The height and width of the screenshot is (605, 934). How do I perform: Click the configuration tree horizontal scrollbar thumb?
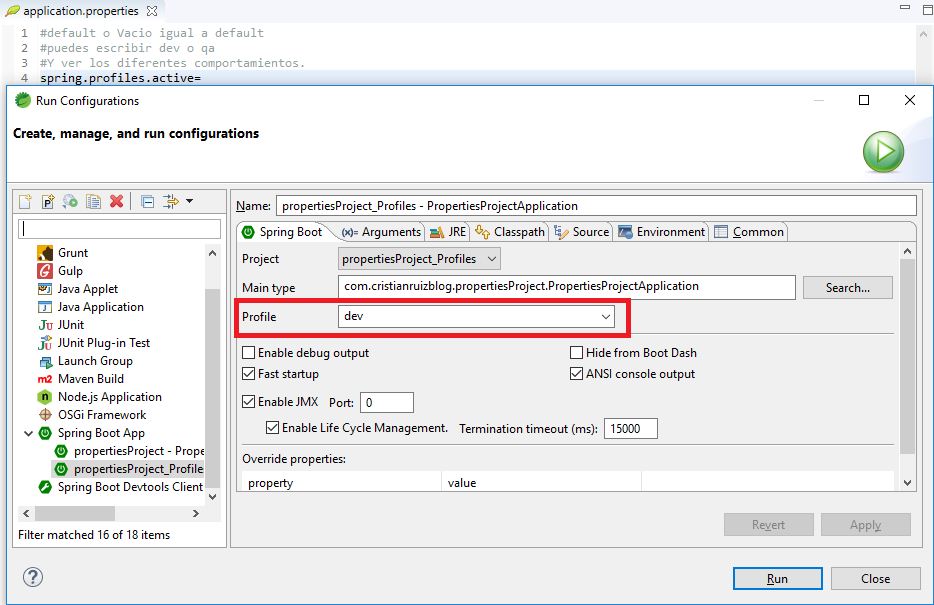pos(74,513)
